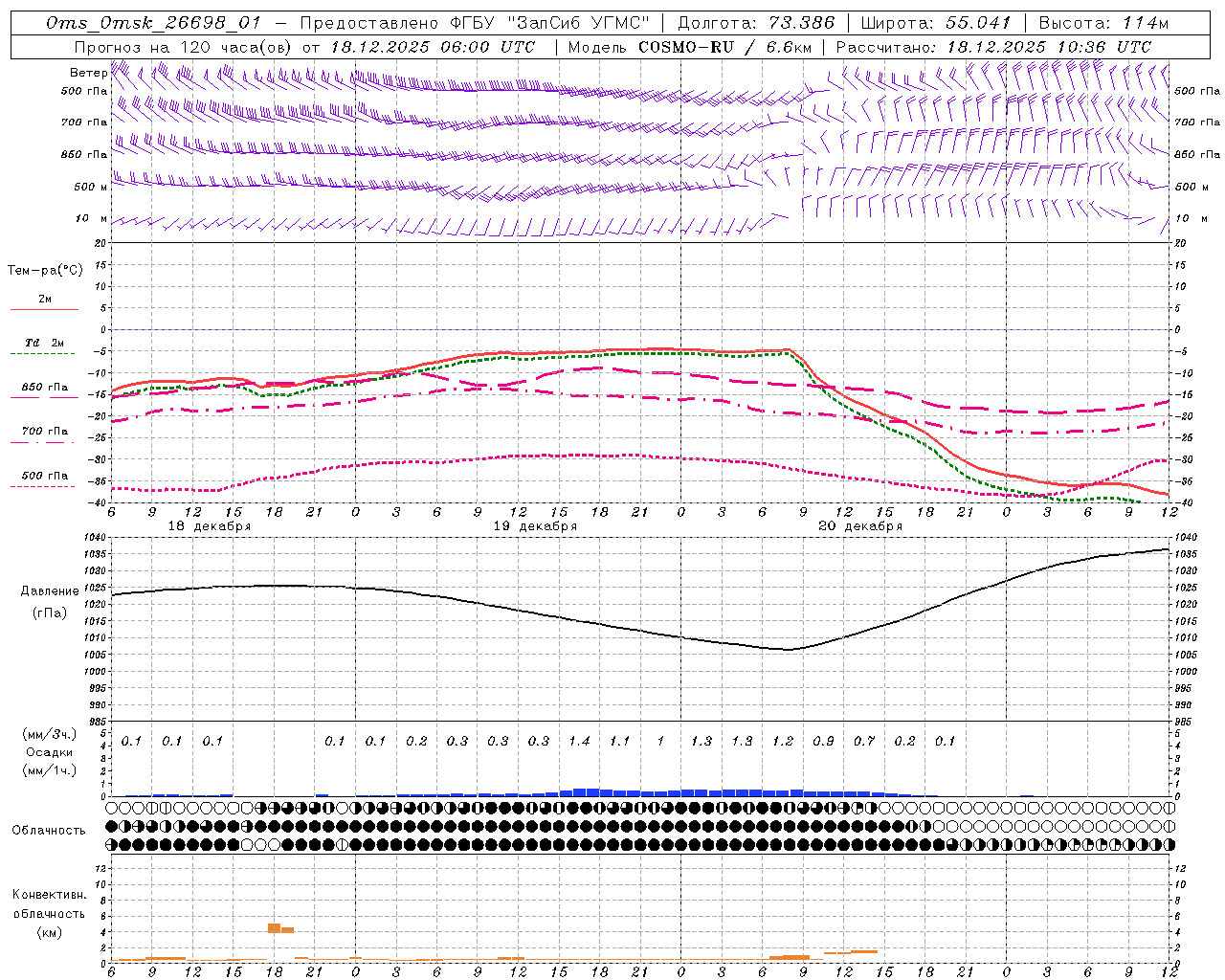Viewport: 1225px width, 980px height.
Task: Click the Долгота: 73.386 header field
Action: (x=756, y=23)
